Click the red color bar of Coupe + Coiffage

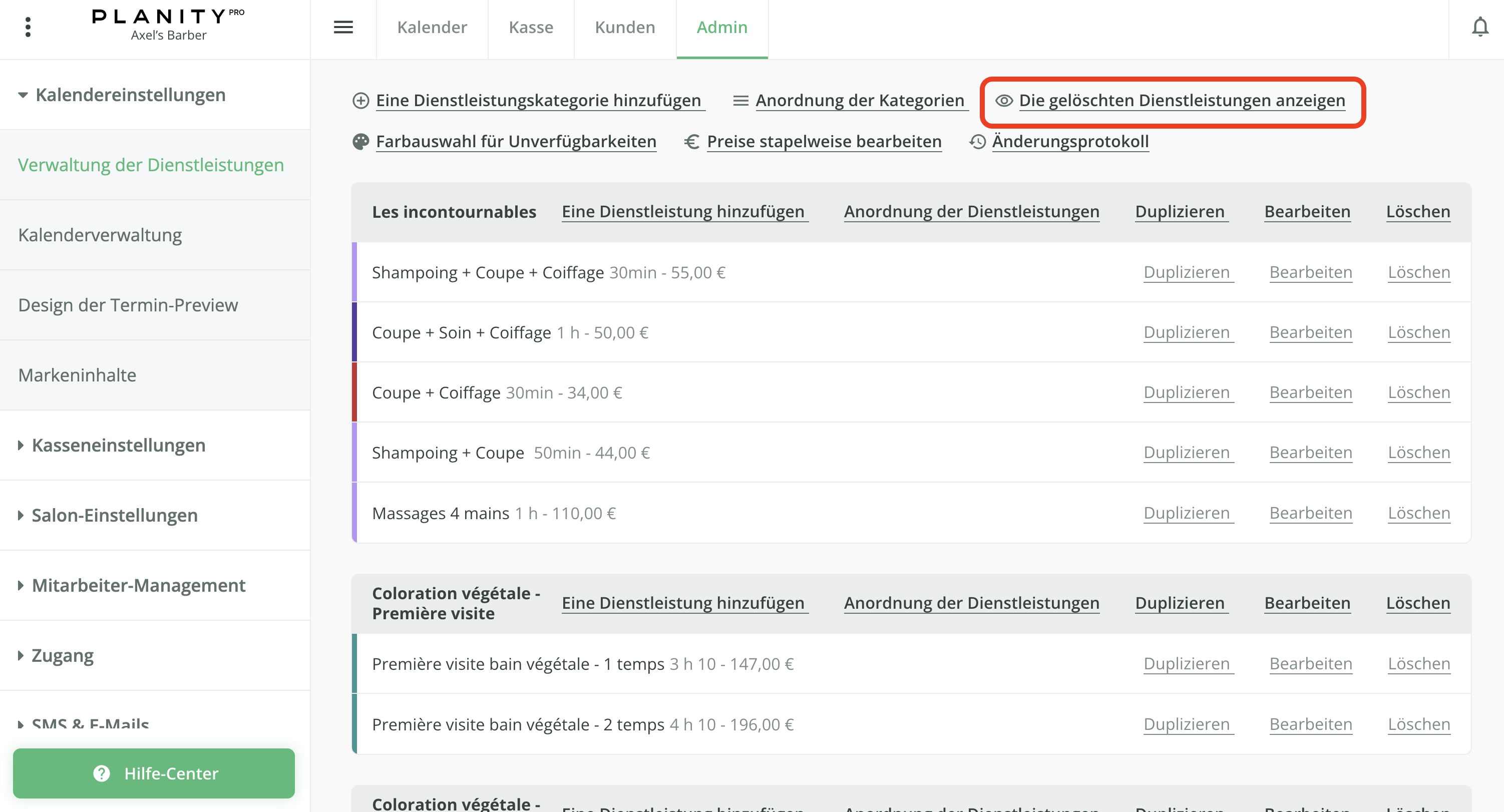(354, 392)
